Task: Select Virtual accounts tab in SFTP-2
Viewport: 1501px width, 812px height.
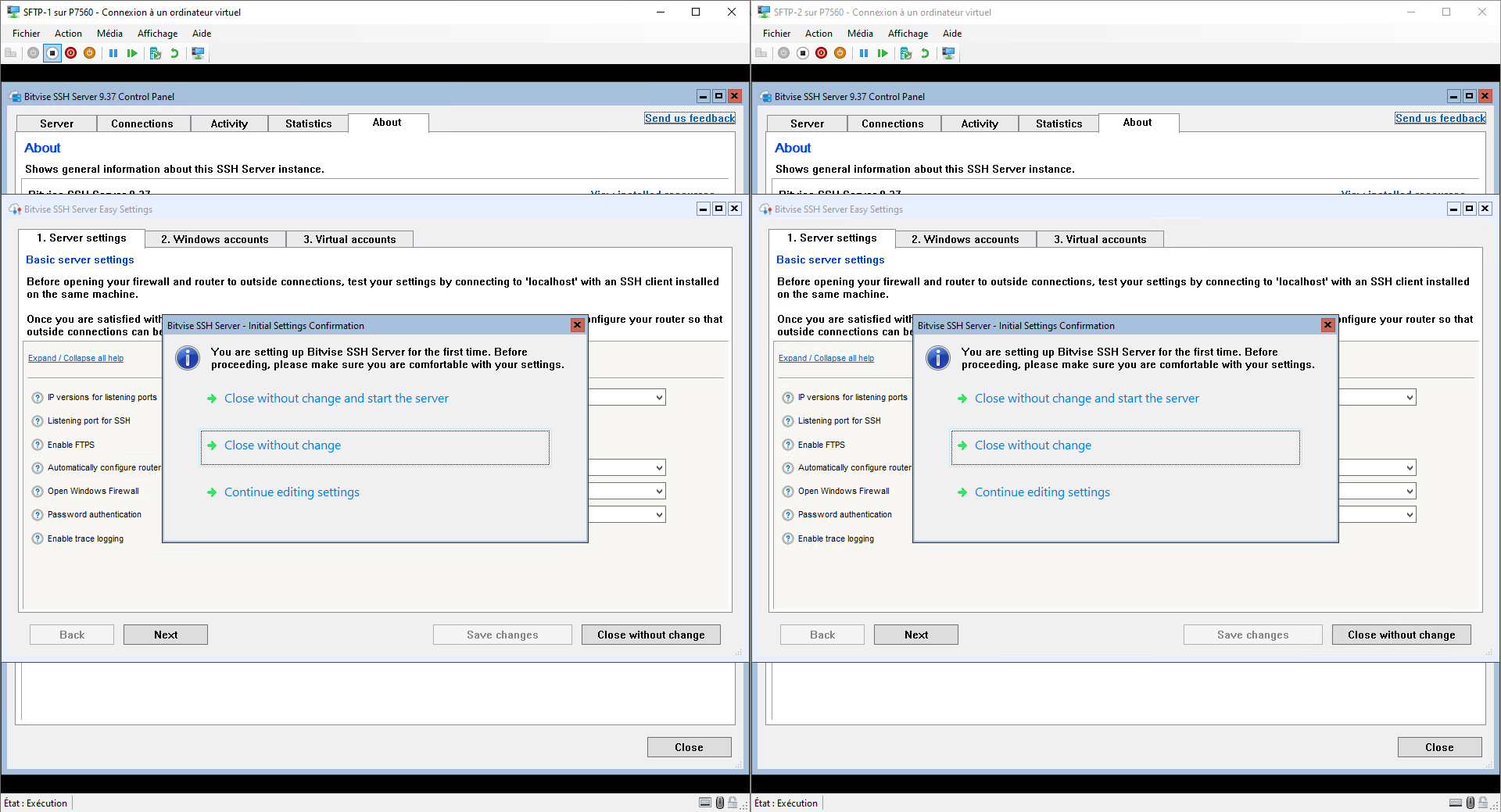Action: pyautogui.click(x=1100, y=239)
